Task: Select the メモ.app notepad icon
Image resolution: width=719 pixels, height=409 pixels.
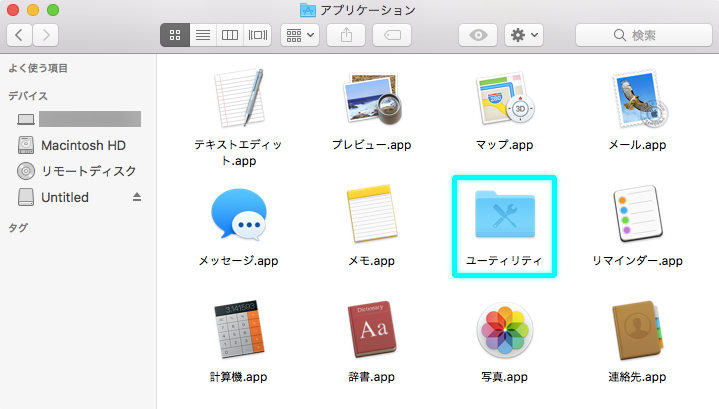Action: pos(372,214)
